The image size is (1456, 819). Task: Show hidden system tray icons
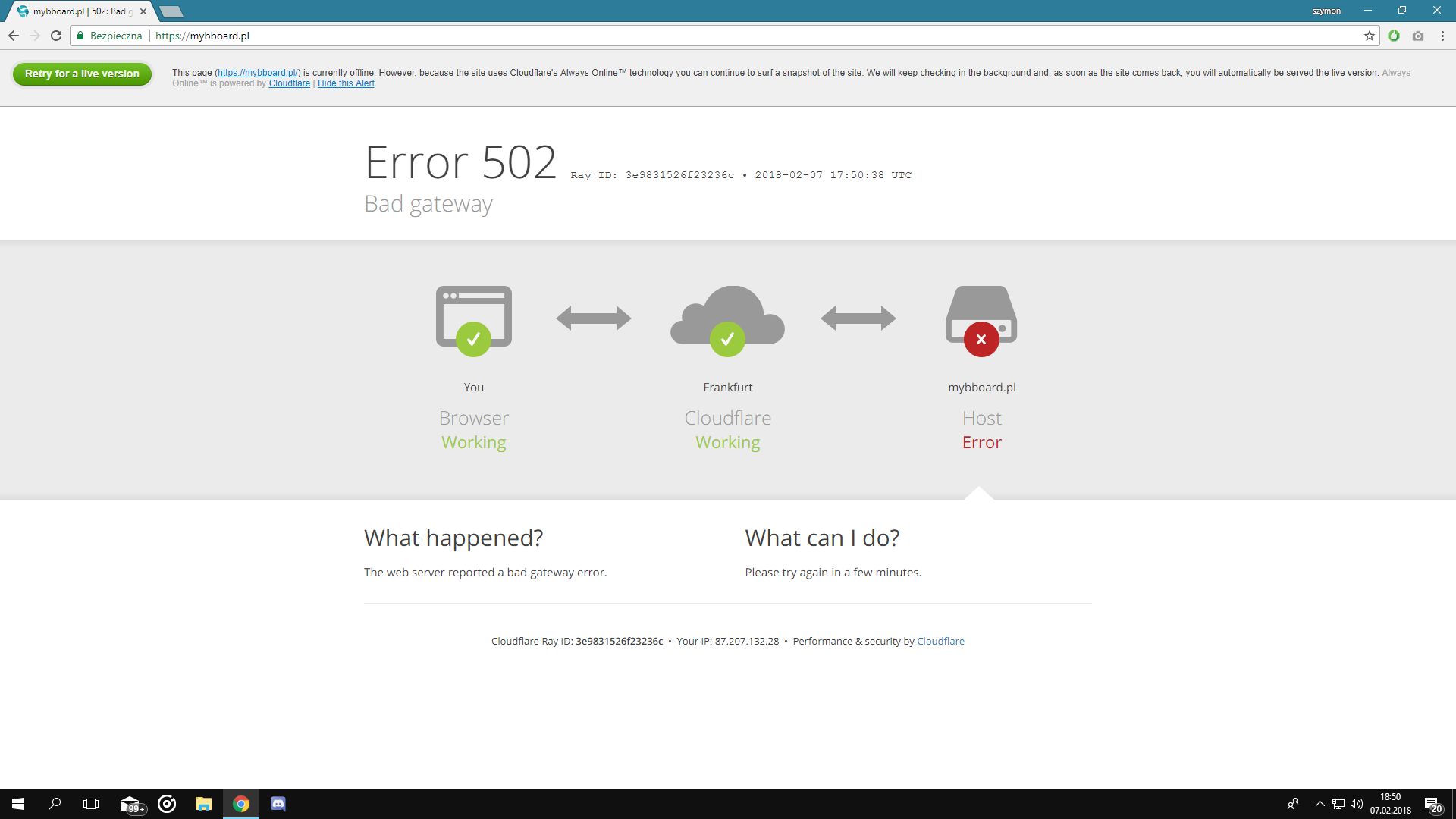[1320, 804]
